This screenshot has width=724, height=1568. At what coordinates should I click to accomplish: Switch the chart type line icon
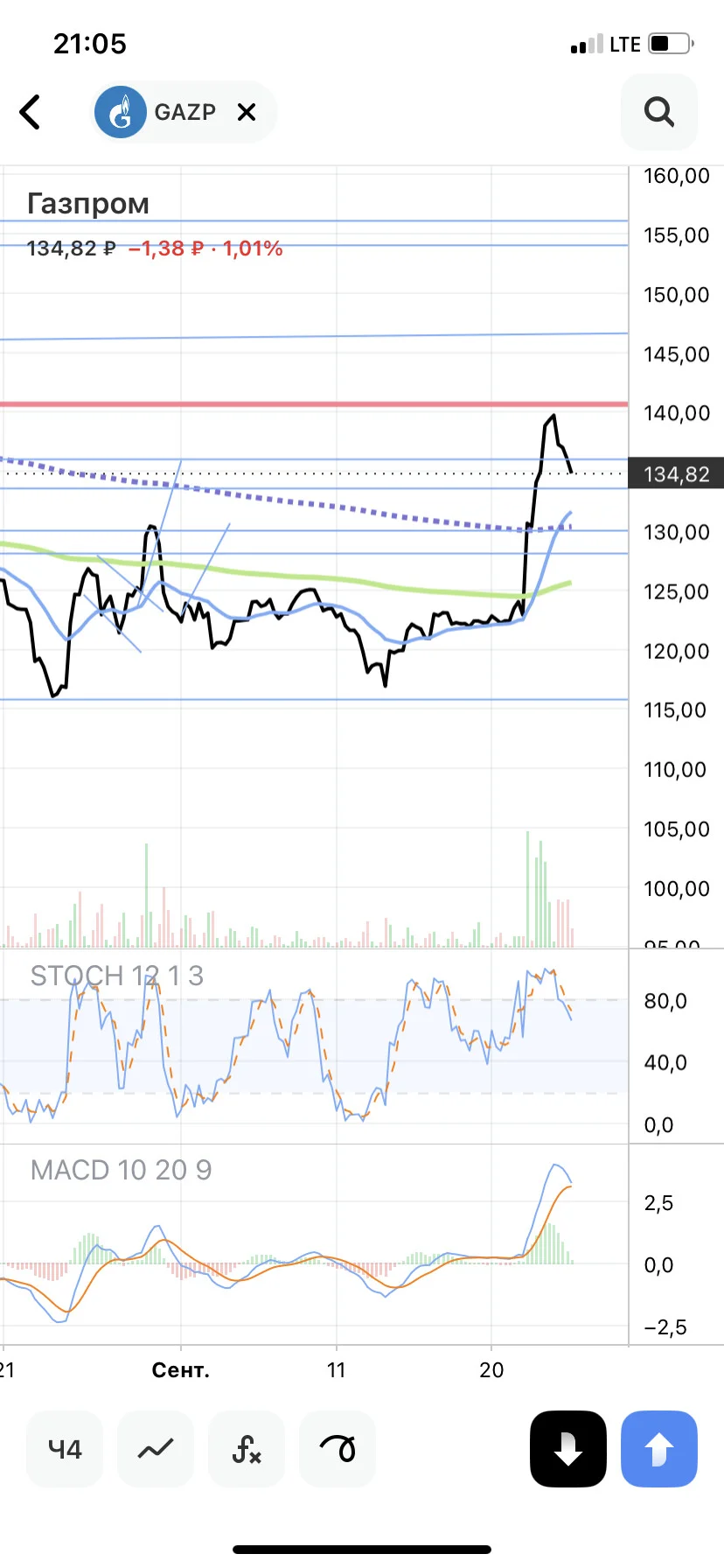click(x=156, y=1449)
